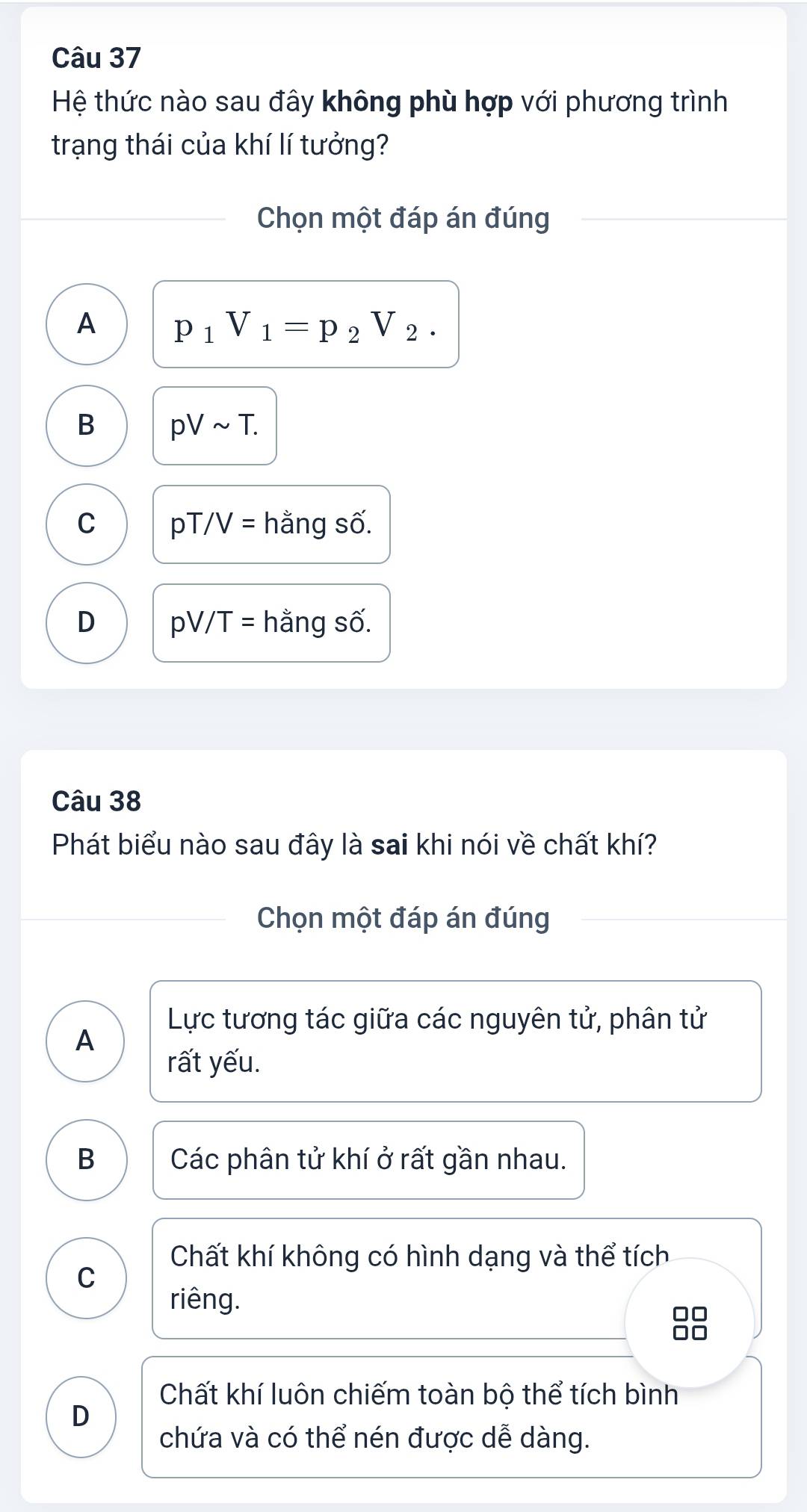Screen dimensions: 807x1512
Task: Open the floating grid menu button
Action: click(x=689, y=1323)
